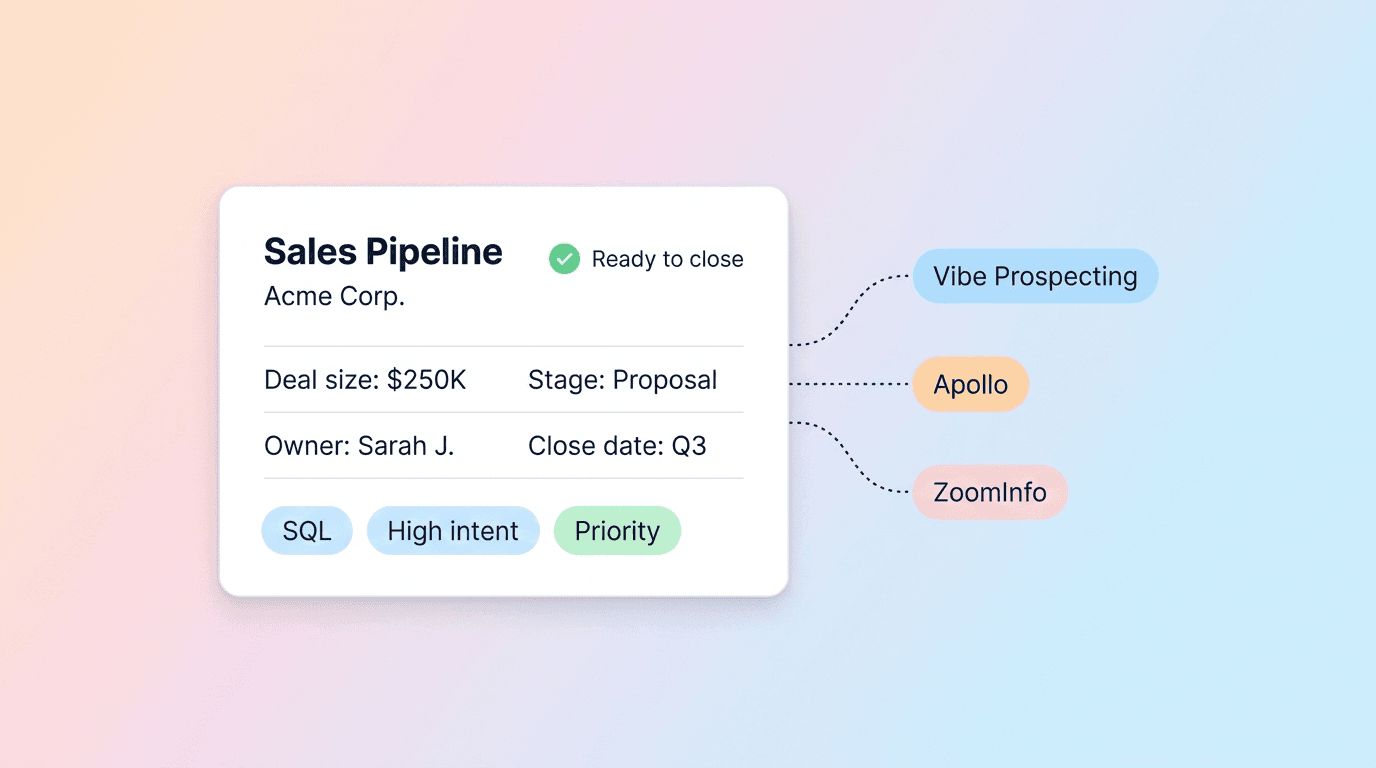Click the SQL tag
1376x768 pixels.
307,531
